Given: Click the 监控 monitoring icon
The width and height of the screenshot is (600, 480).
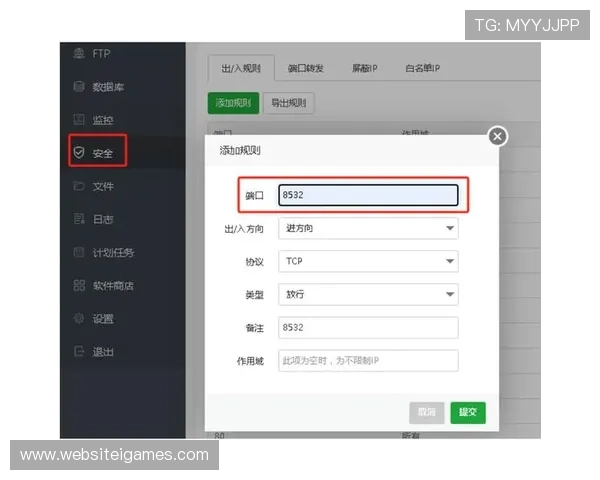Looking at the screenshot, I should pyautogui.click(x=78, y=120).
